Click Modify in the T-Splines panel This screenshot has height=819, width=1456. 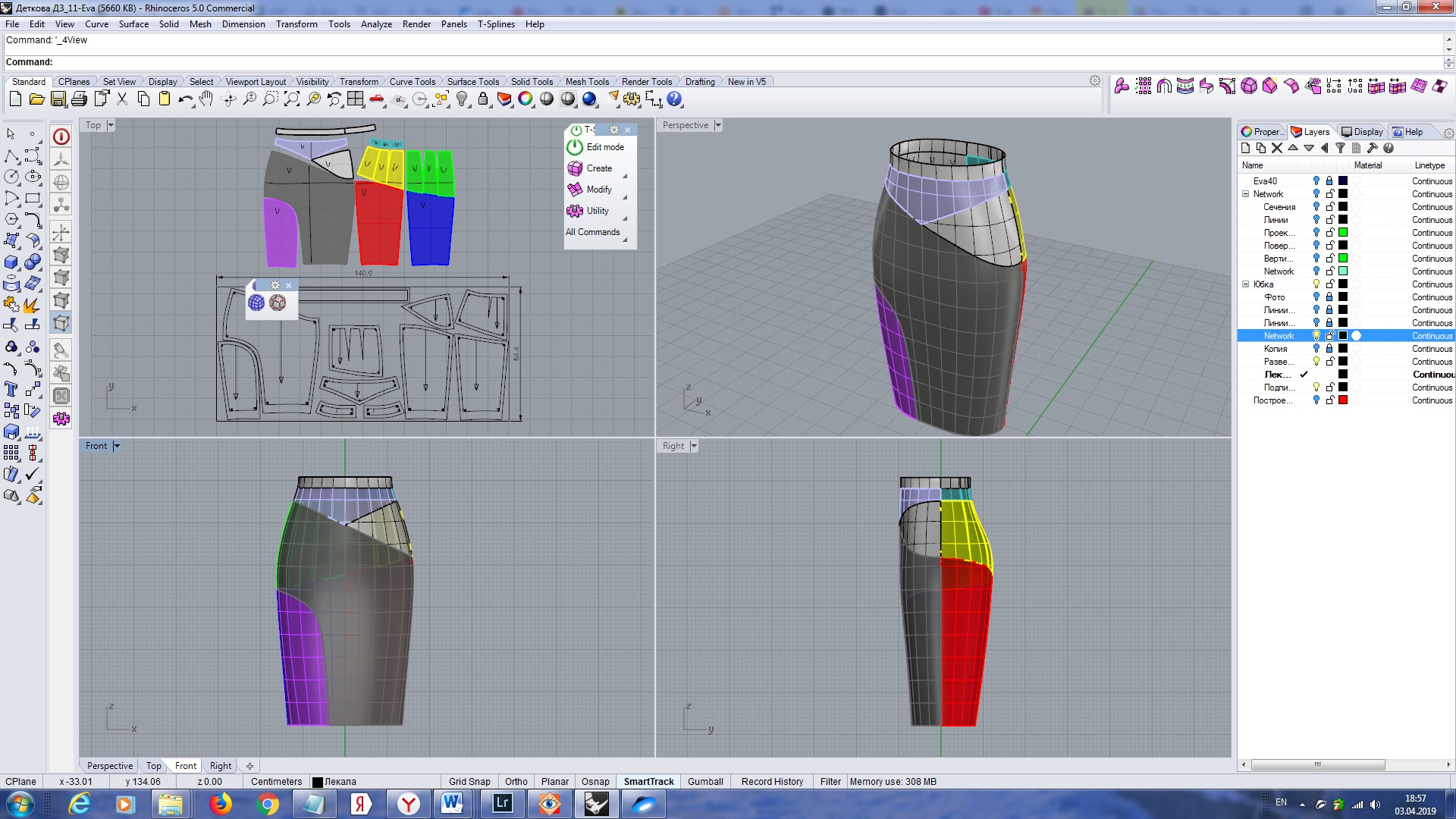tap(590, 190)
